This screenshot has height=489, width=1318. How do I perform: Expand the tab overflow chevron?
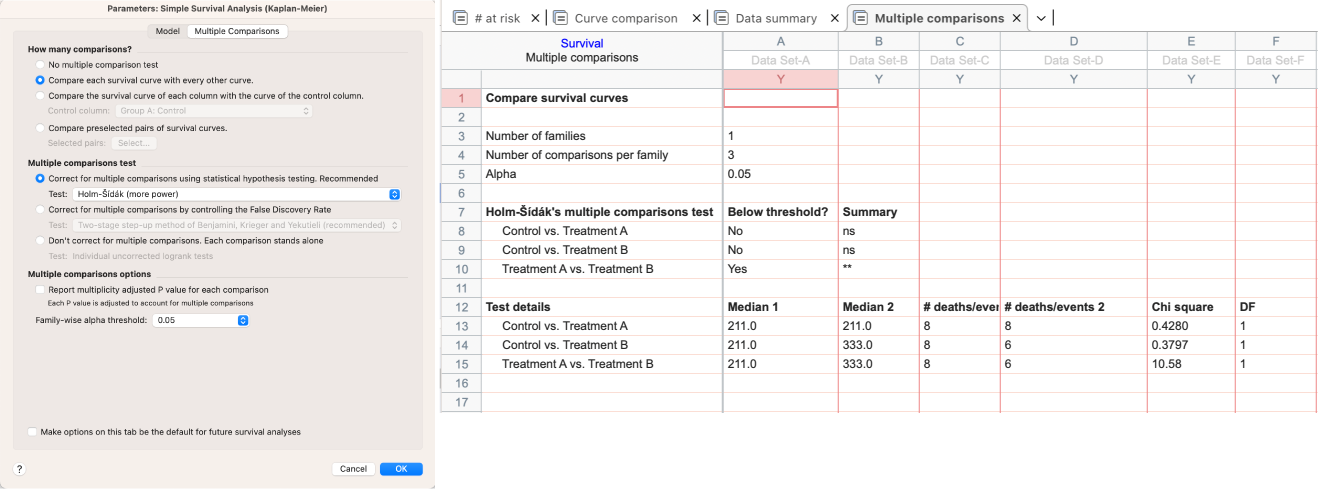pyautogui.click(x=1041, y=18)
